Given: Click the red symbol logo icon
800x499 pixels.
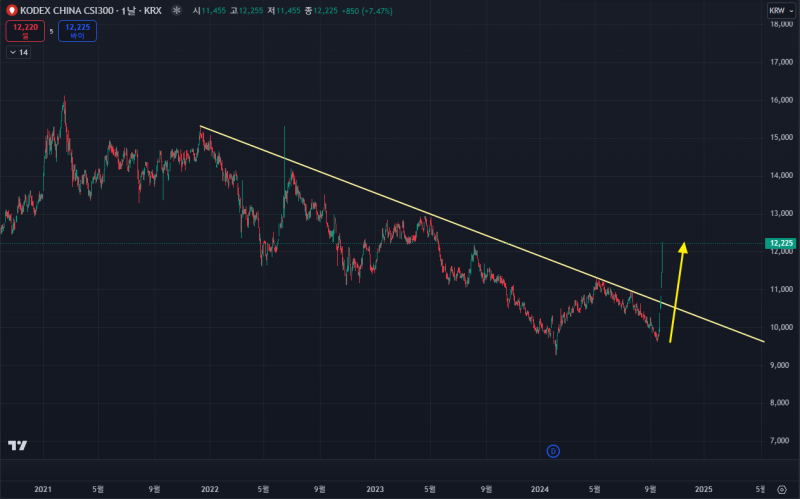Looking at the screenshot, I should pos(11,10).
